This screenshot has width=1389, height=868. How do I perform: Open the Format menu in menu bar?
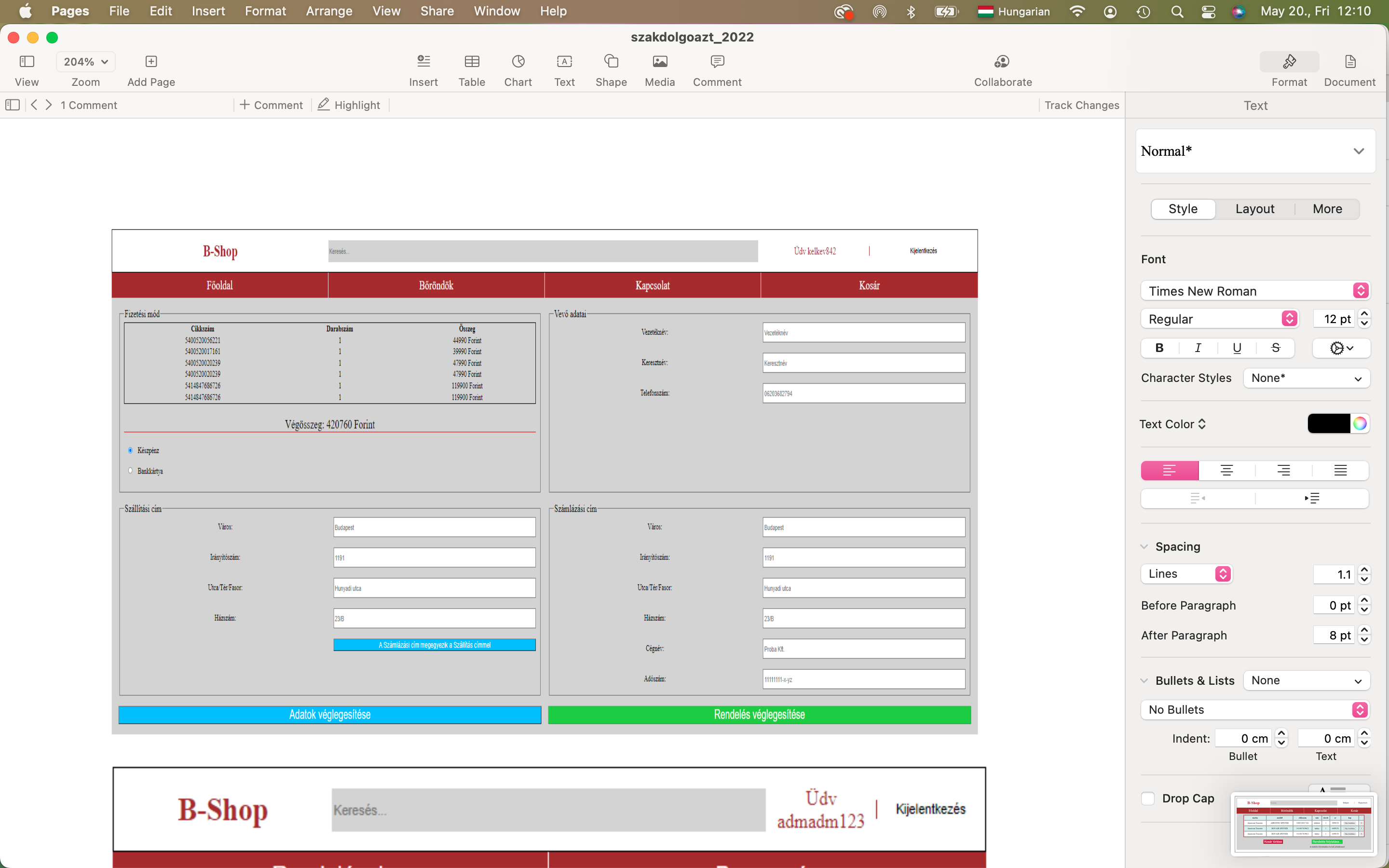(x=265, y=12)
